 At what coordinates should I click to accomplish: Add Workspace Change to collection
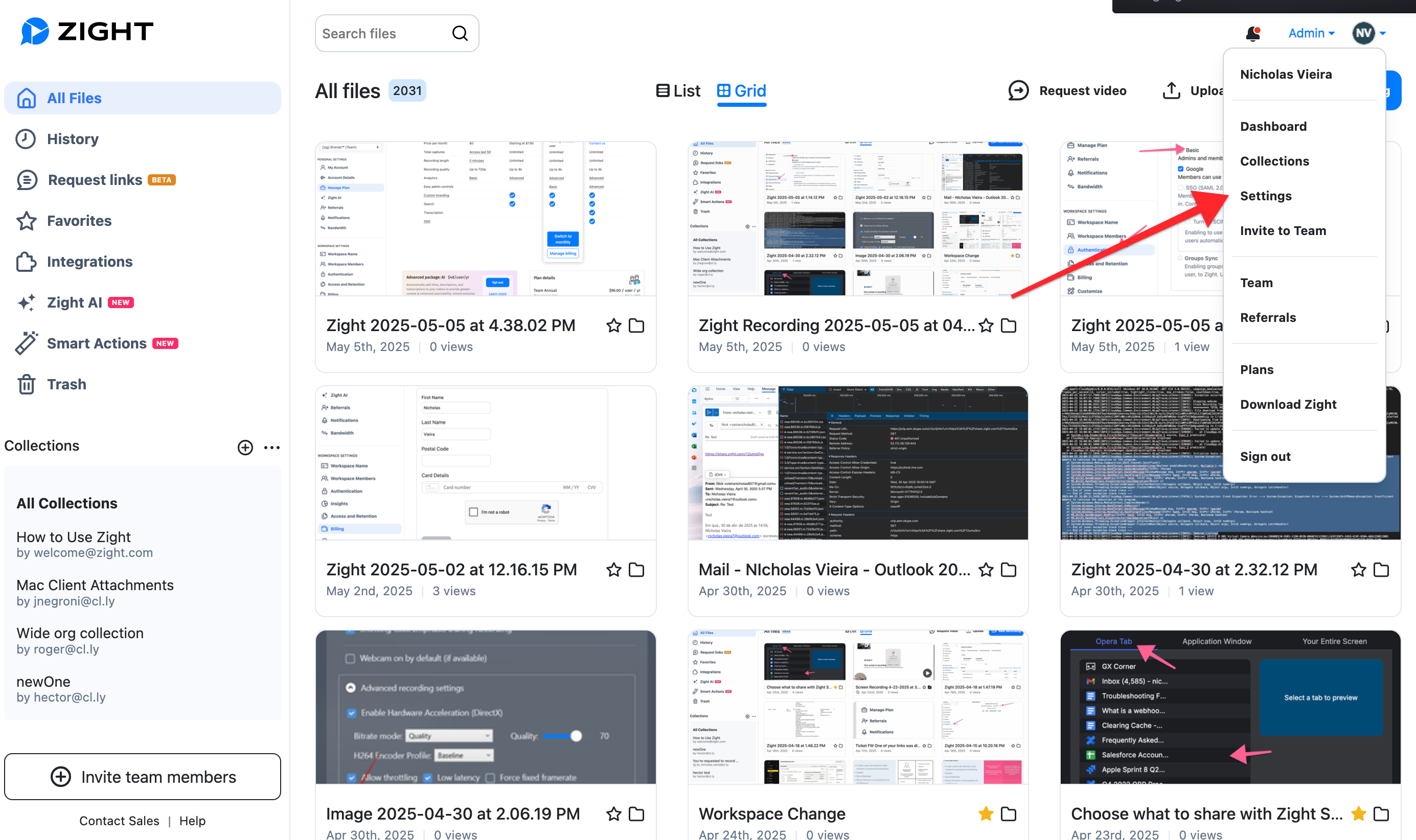pyautogui.click(x=1009, y=814)
